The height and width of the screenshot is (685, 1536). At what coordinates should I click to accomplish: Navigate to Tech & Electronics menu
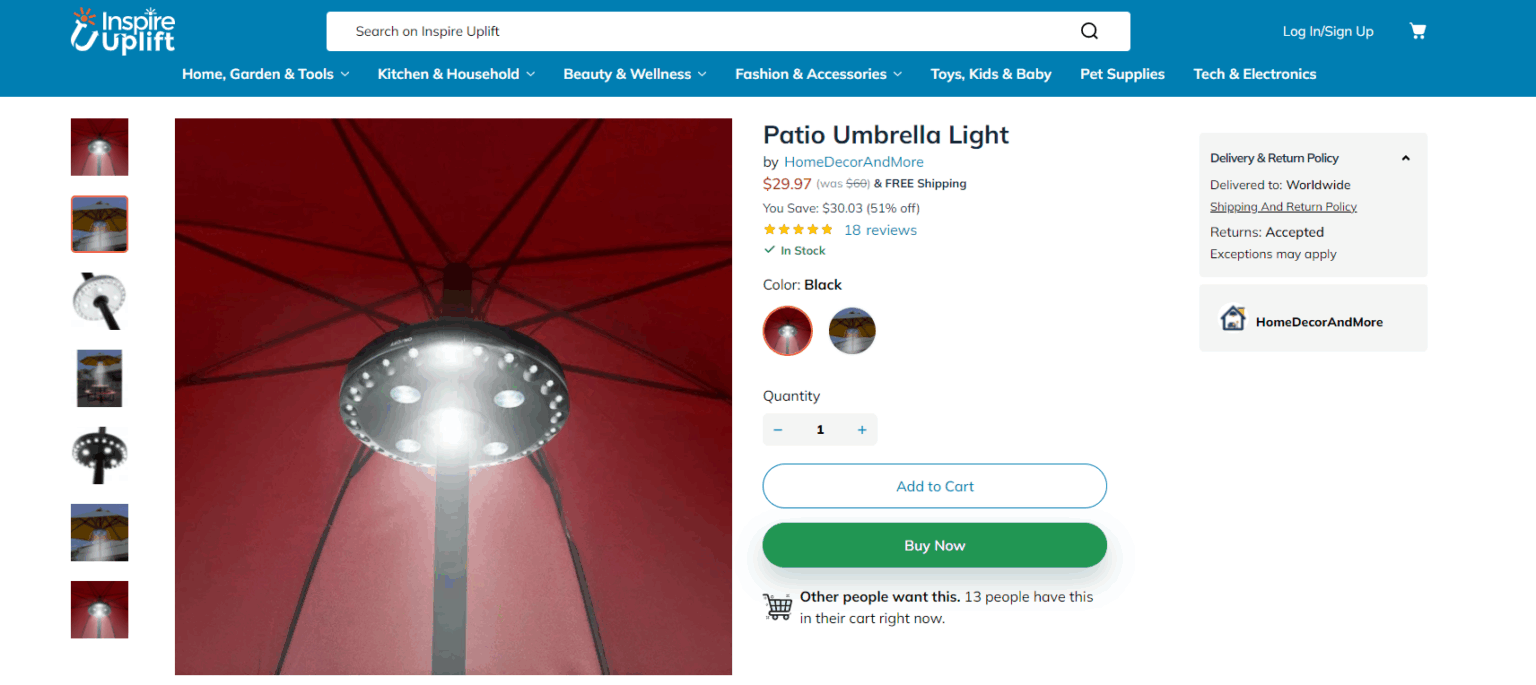[x=1254, y=73]
